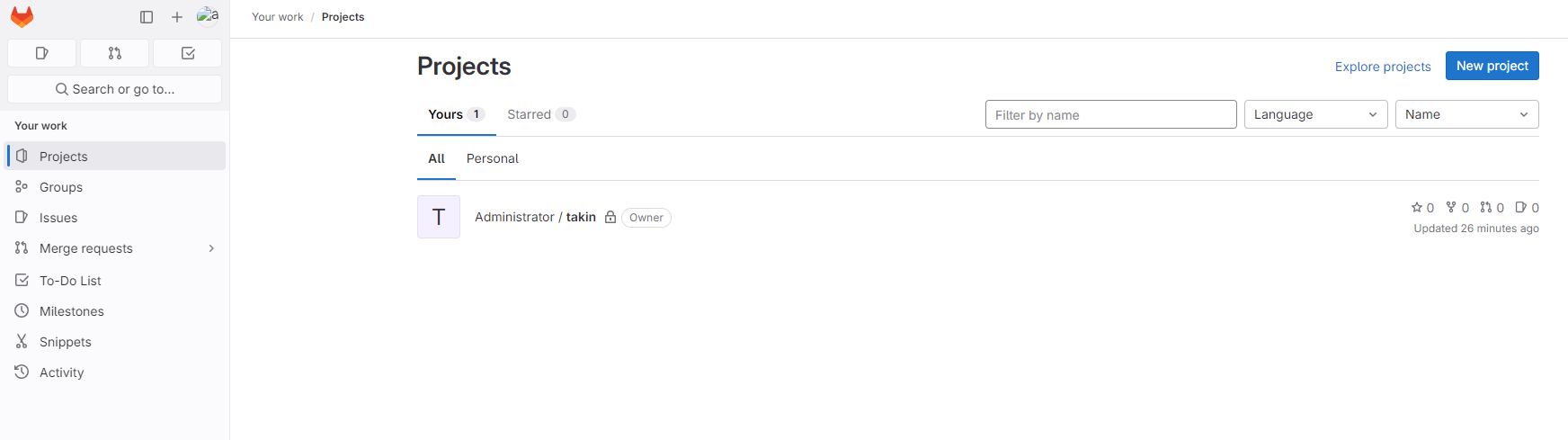
Task: Switch to the Starred tab
Action: tap(540, 114)
